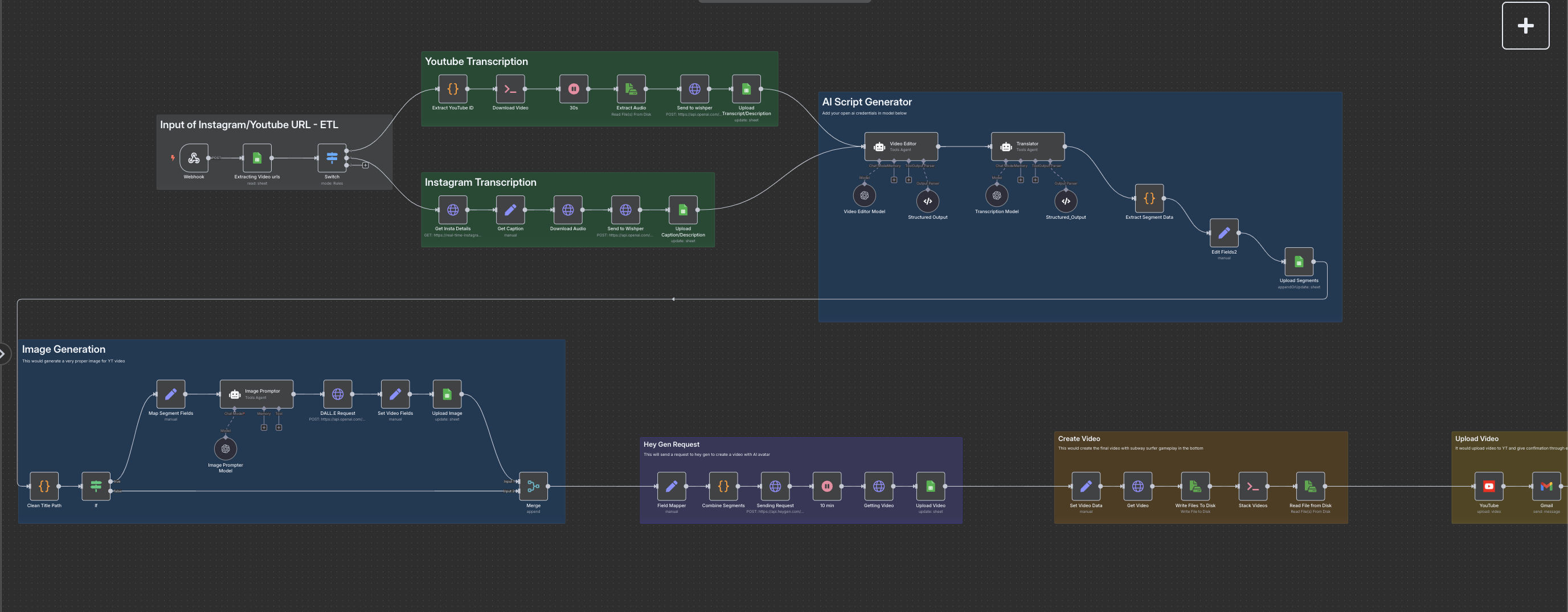Click the Translator agent node
Screen dimensions: 1568x612
pos(1027,147)
